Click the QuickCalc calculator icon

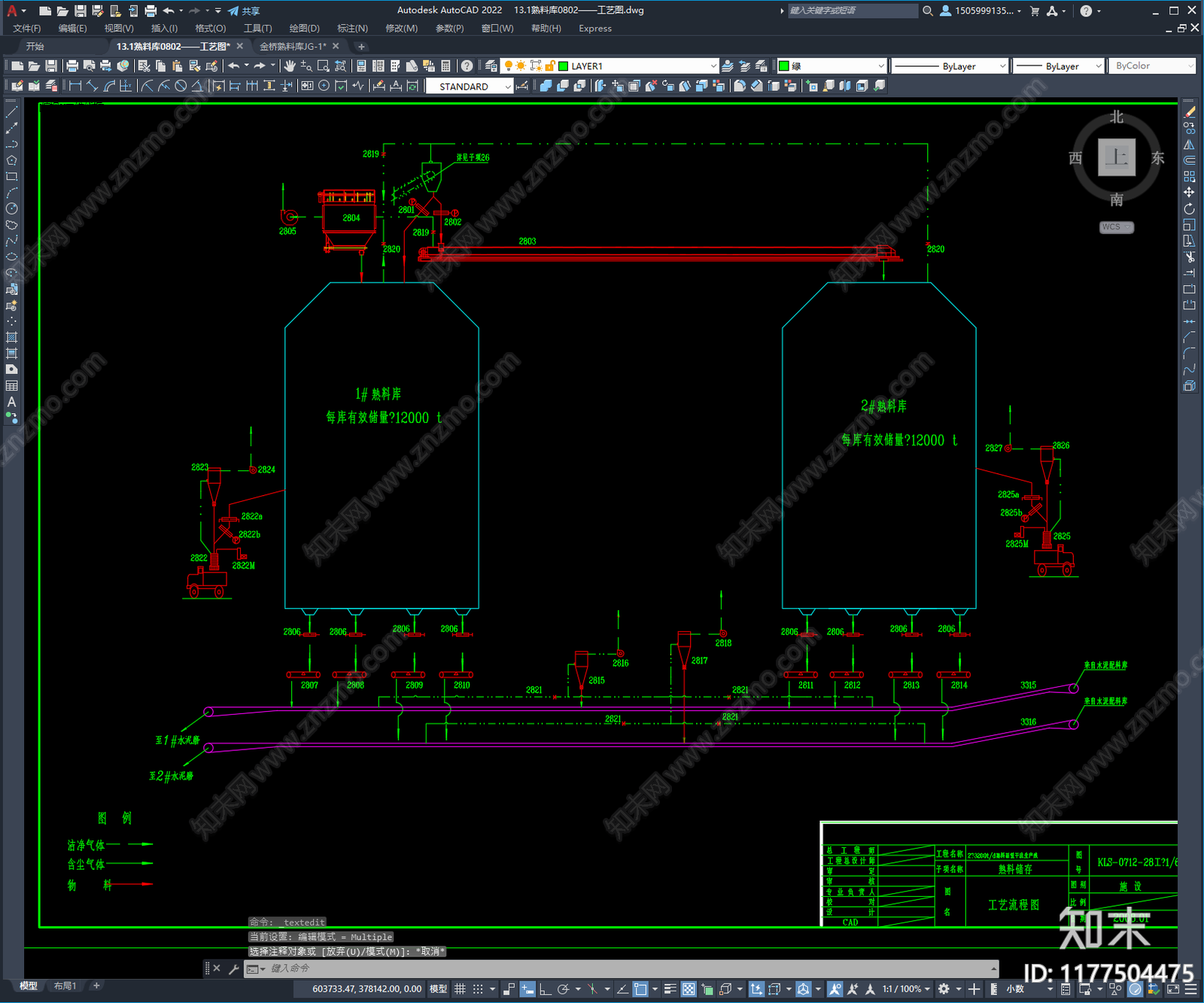pyautogui.click(x=445, y=66)
